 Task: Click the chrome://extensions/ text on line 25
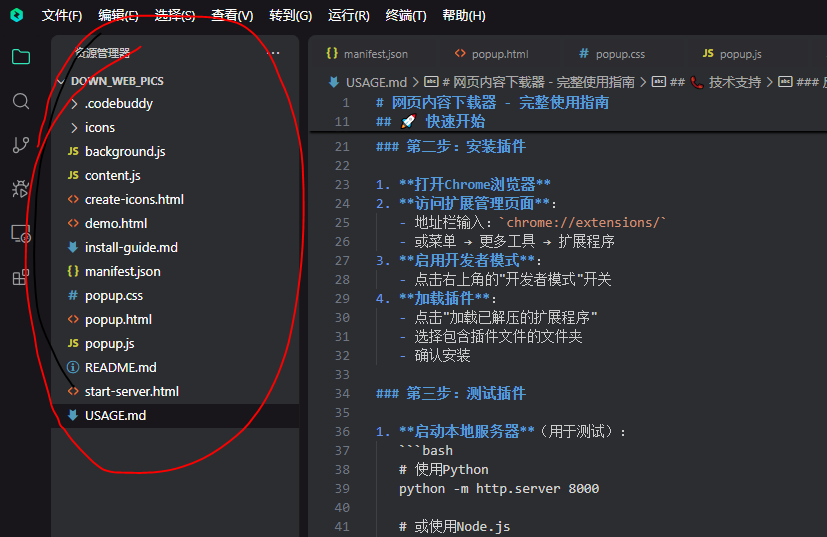click(583, 223)
